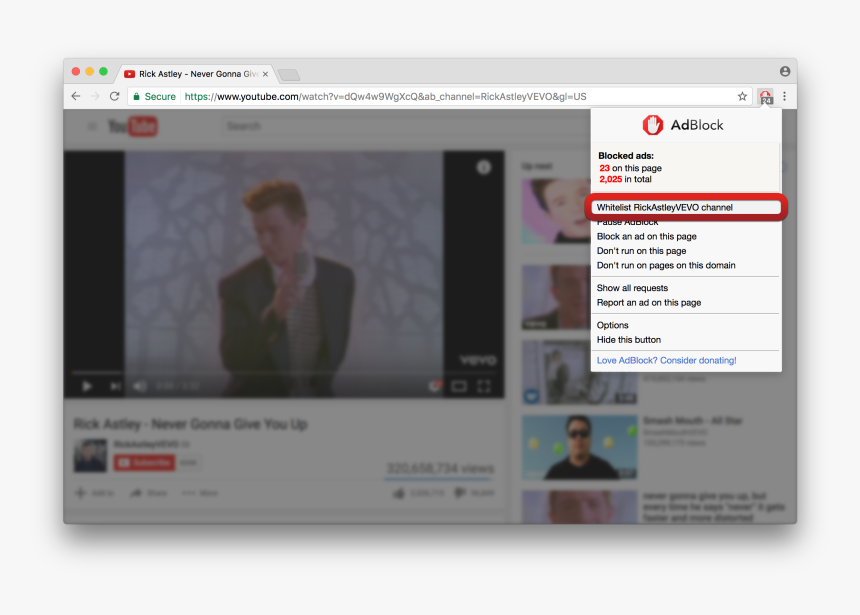Click the video title Never Gonna Give You Up
860x615 pixels.
[x=190, y=424]
